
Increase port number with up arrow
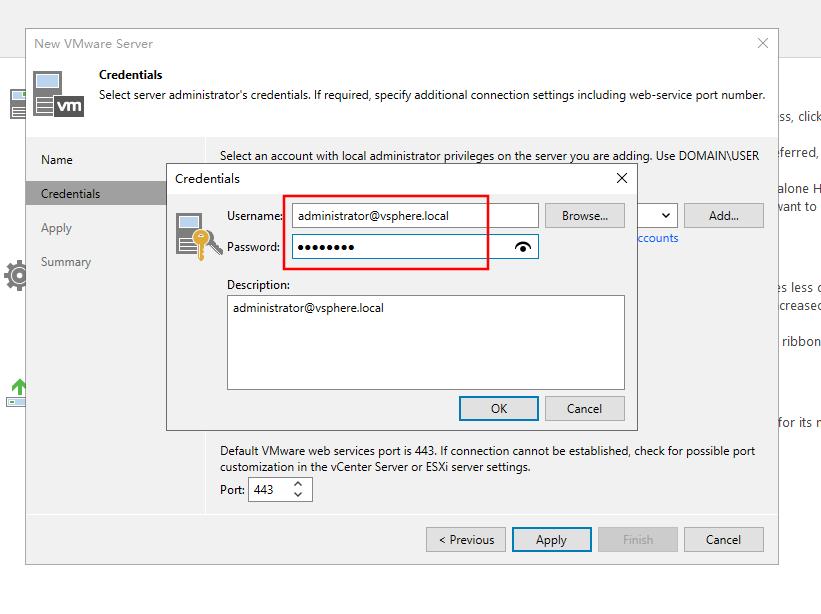pyautogui.click(x=298, y=484)
